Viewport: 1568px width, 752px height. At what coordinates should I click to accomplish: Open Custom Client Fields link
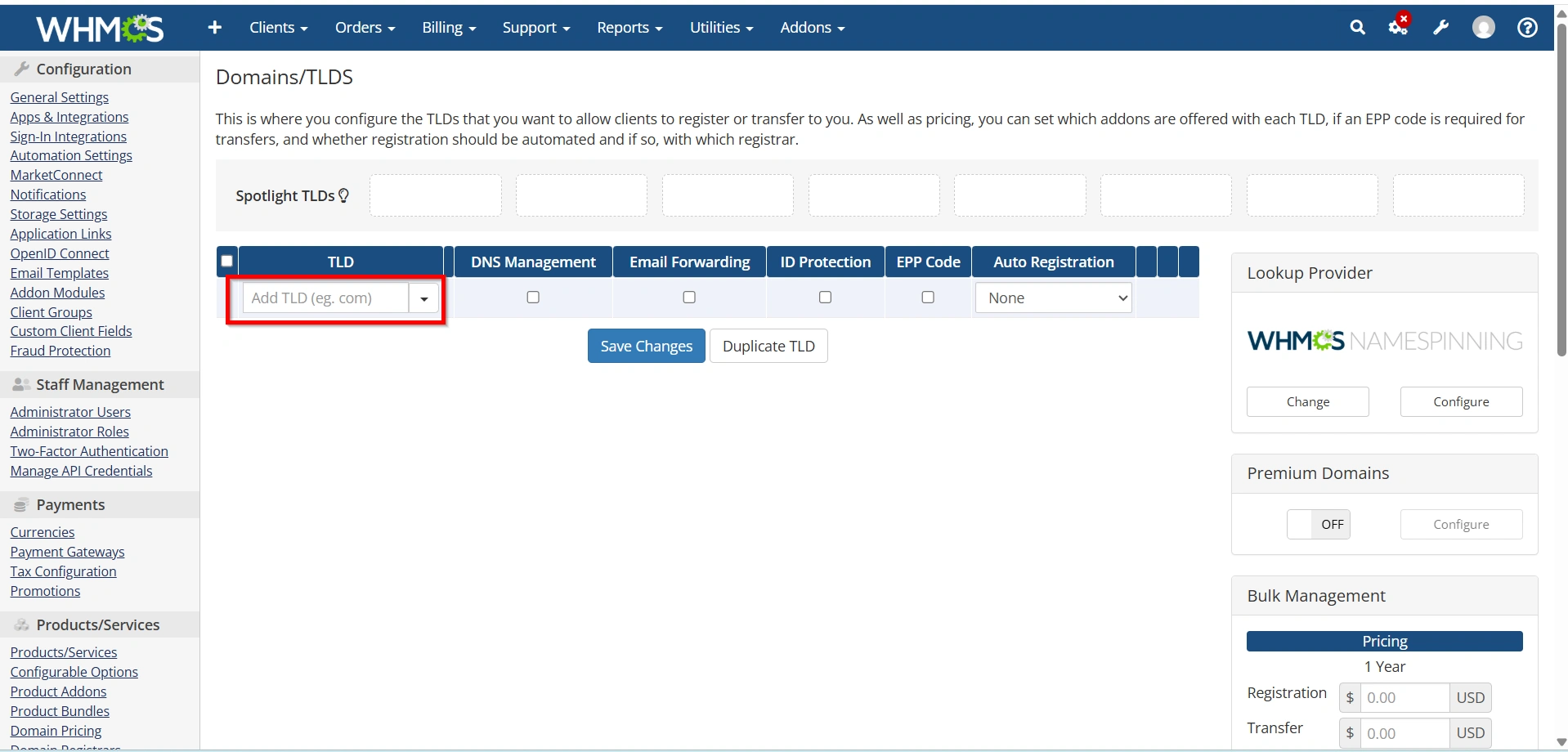71,331
